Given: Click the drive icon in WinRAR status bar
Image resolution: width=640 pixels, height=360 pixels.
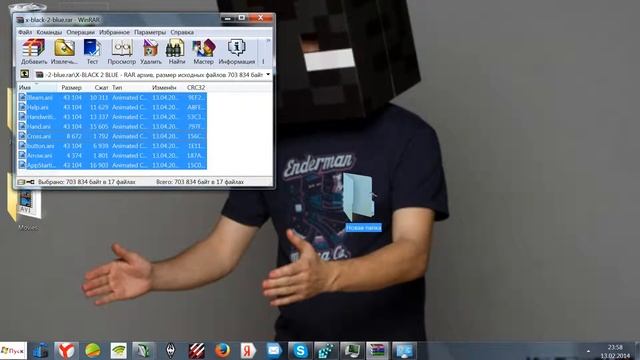Looking at the screenshot, I should (x=21, y=182).
